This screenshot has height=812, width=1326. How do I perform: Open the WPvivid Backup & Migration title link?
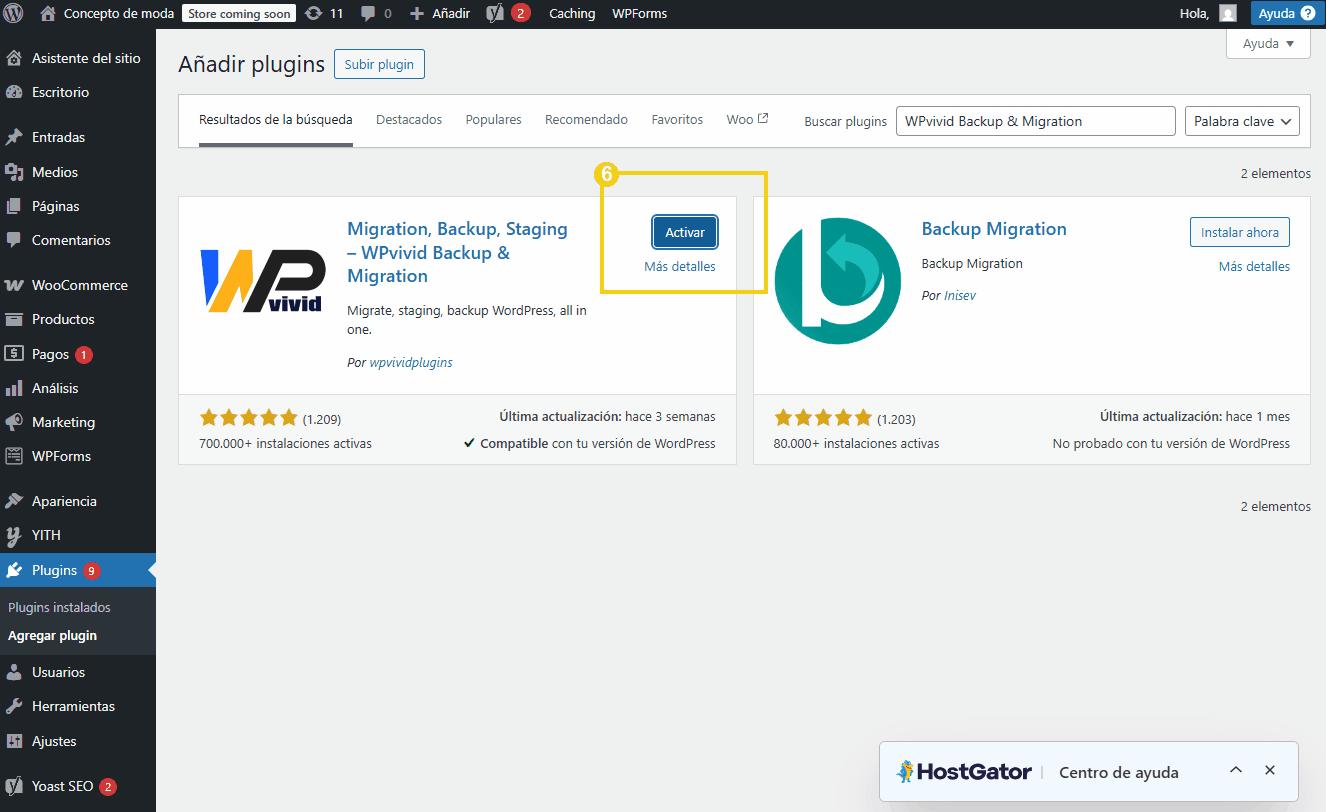pyautogui.click(x=457, y=252)
